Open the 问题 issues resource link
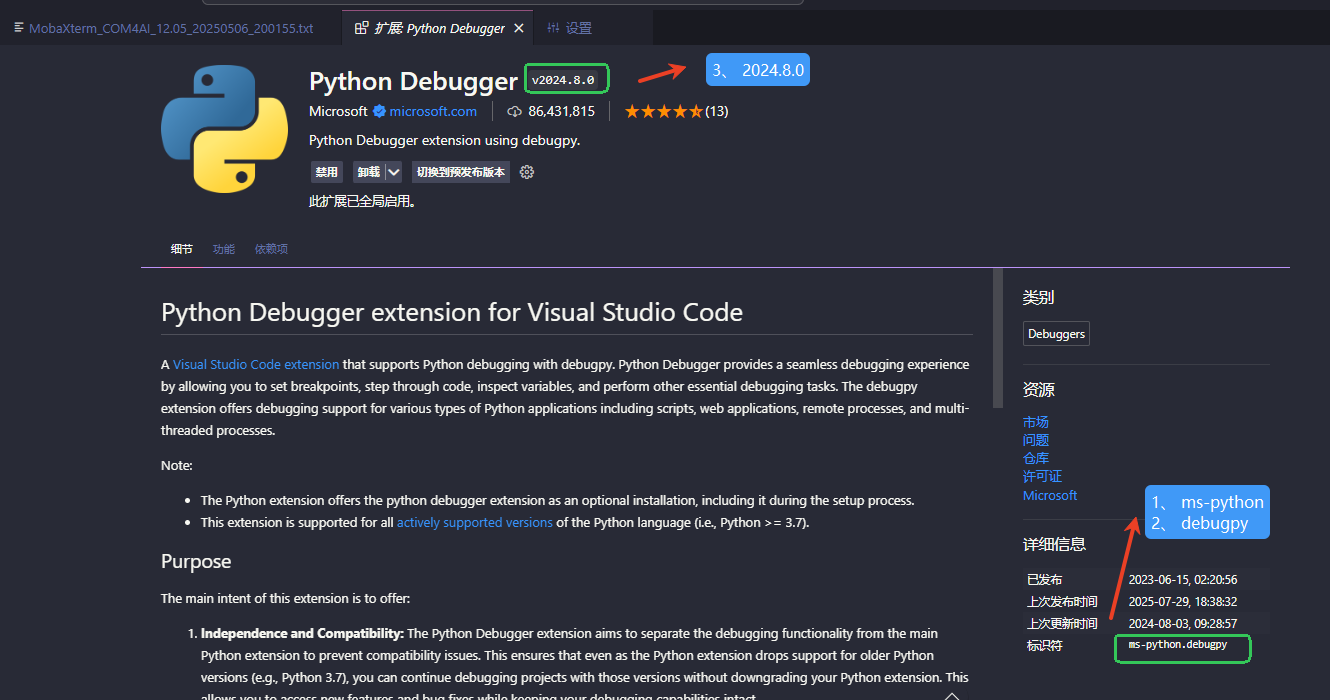This screenshot has width=1330, height=700. [1036, 440]
